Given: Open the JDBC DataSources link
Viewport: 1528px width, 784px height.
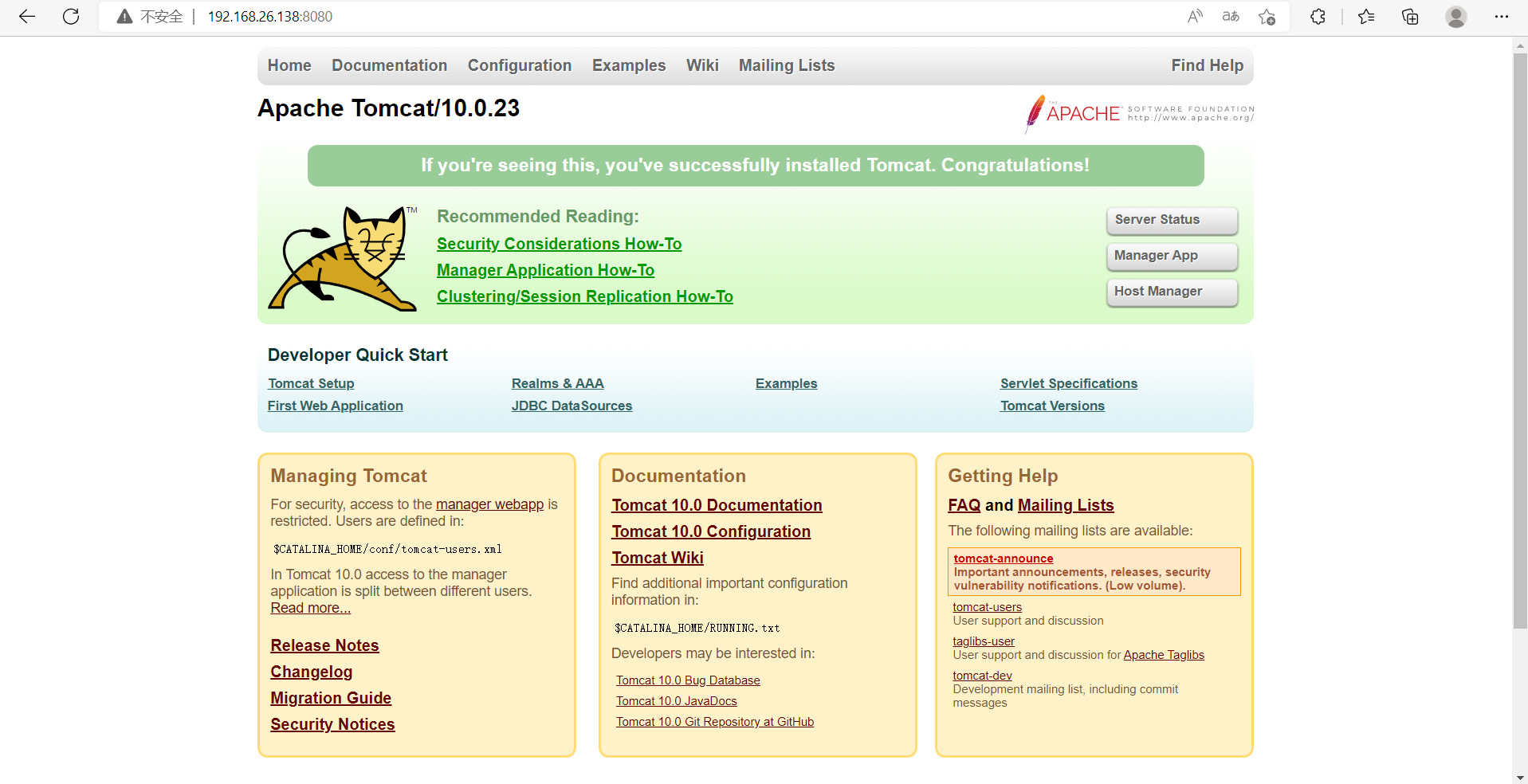Looking at the screenshot, I should click(x=572, y=406).
